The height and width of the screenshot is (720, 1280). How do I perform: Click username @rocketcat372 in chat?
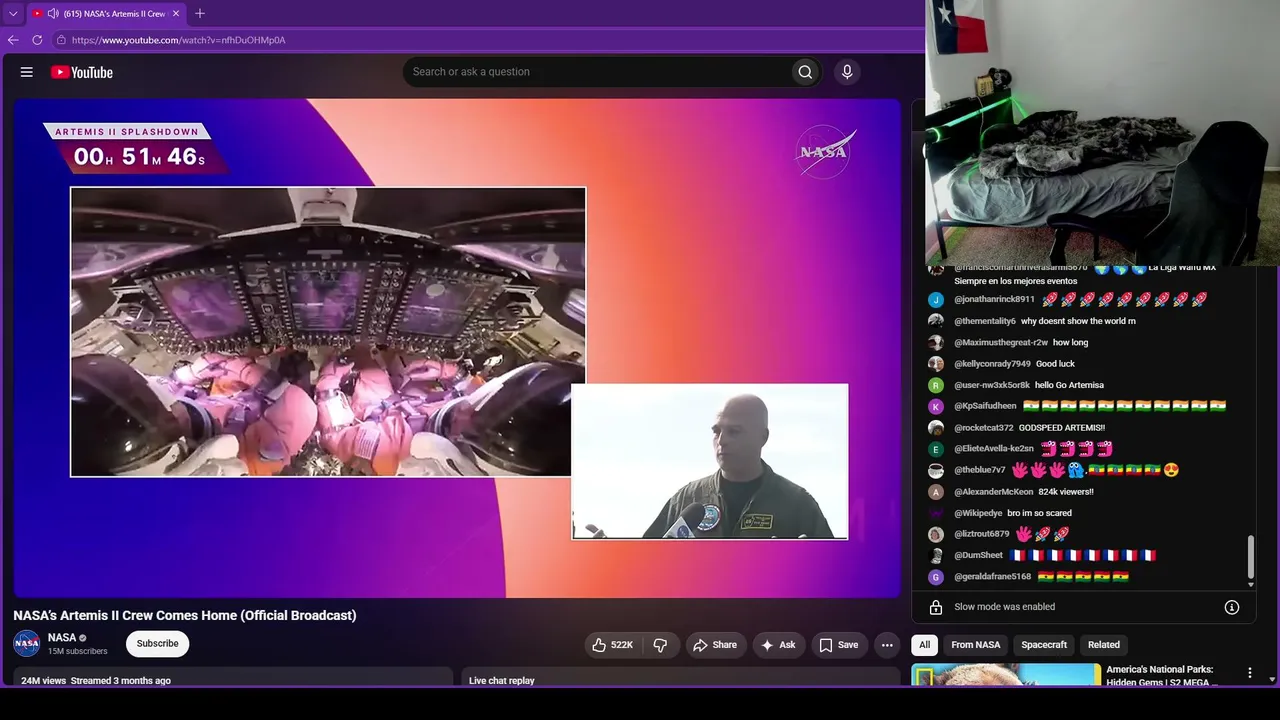pos(984,428)
